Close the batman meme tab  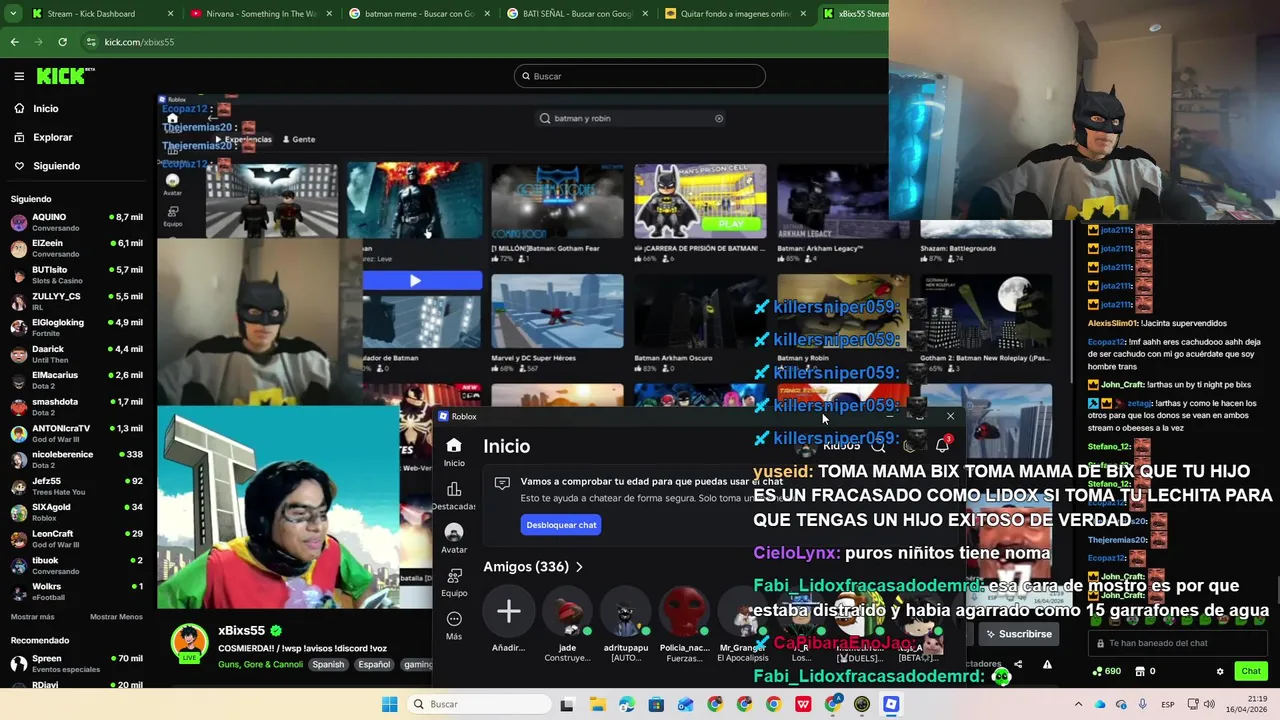[486, 14]
